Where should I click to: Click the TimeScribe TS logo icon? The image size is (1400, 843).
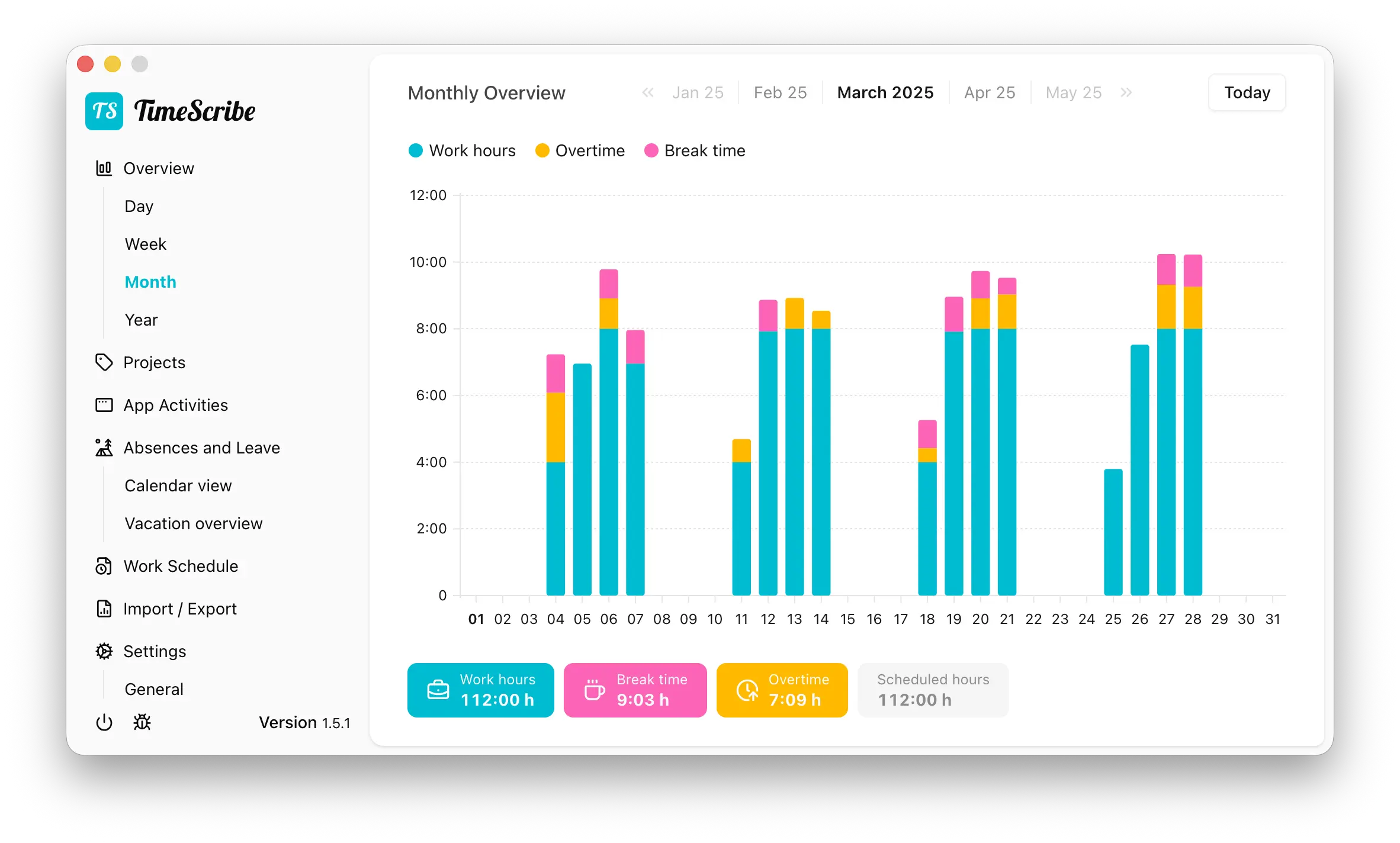tap(104, 111)
